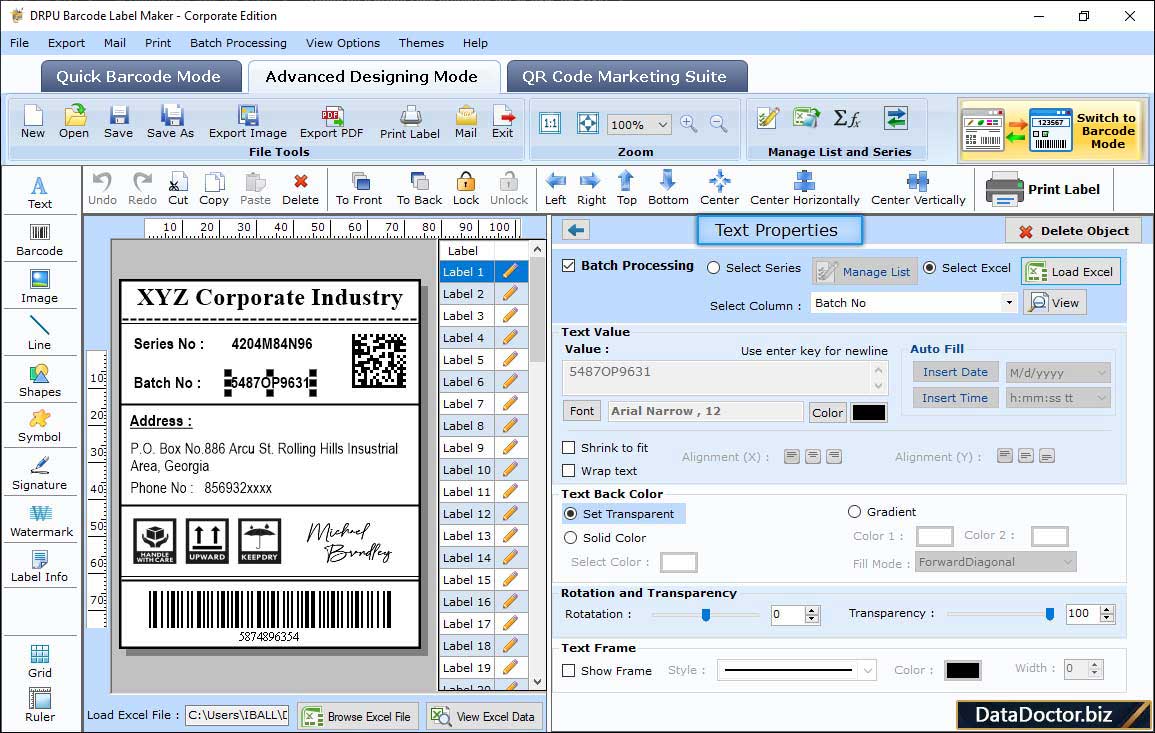The height and width of the screenshot is (733, 1155).
Task: Enable Wrap text
Action: pyautogui.click(x=569, y=471)
